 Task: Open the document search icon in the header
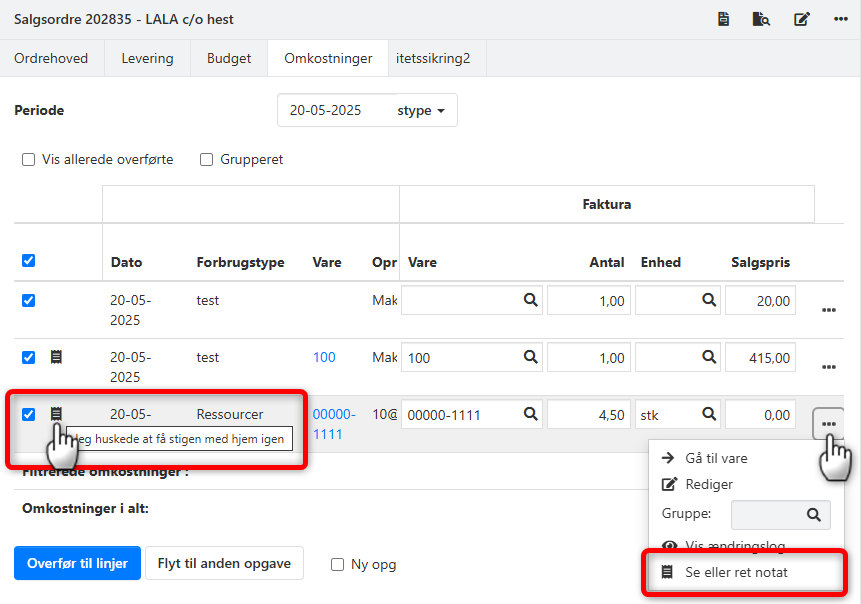762,19
